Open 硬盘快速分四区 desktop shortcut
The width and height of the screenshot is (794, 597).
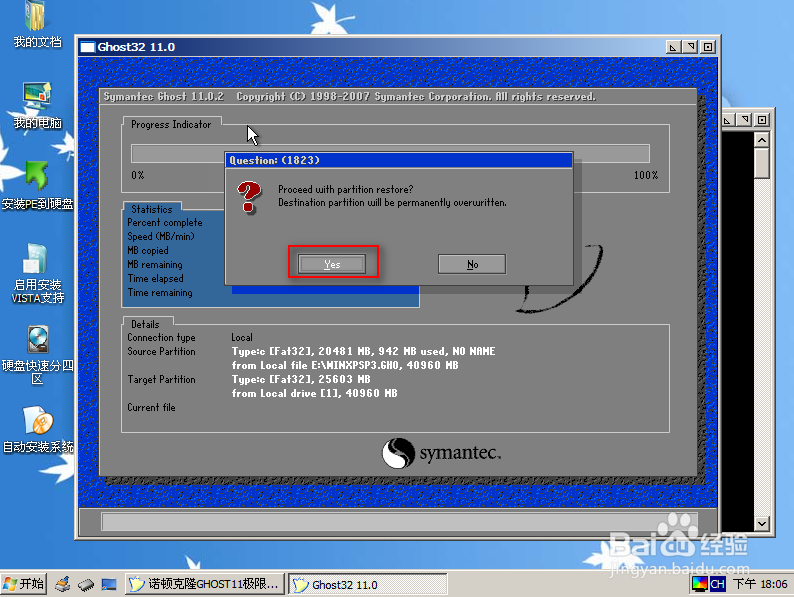pos(37,354)
